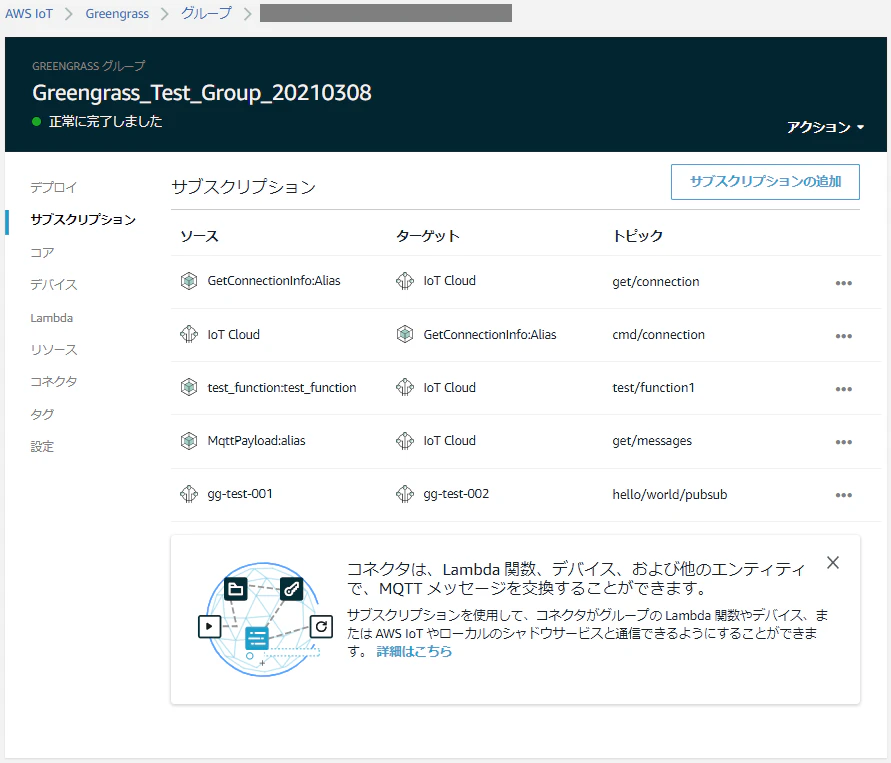Click the IoT Cloud icon in test/function1 row

pos(405,387)
